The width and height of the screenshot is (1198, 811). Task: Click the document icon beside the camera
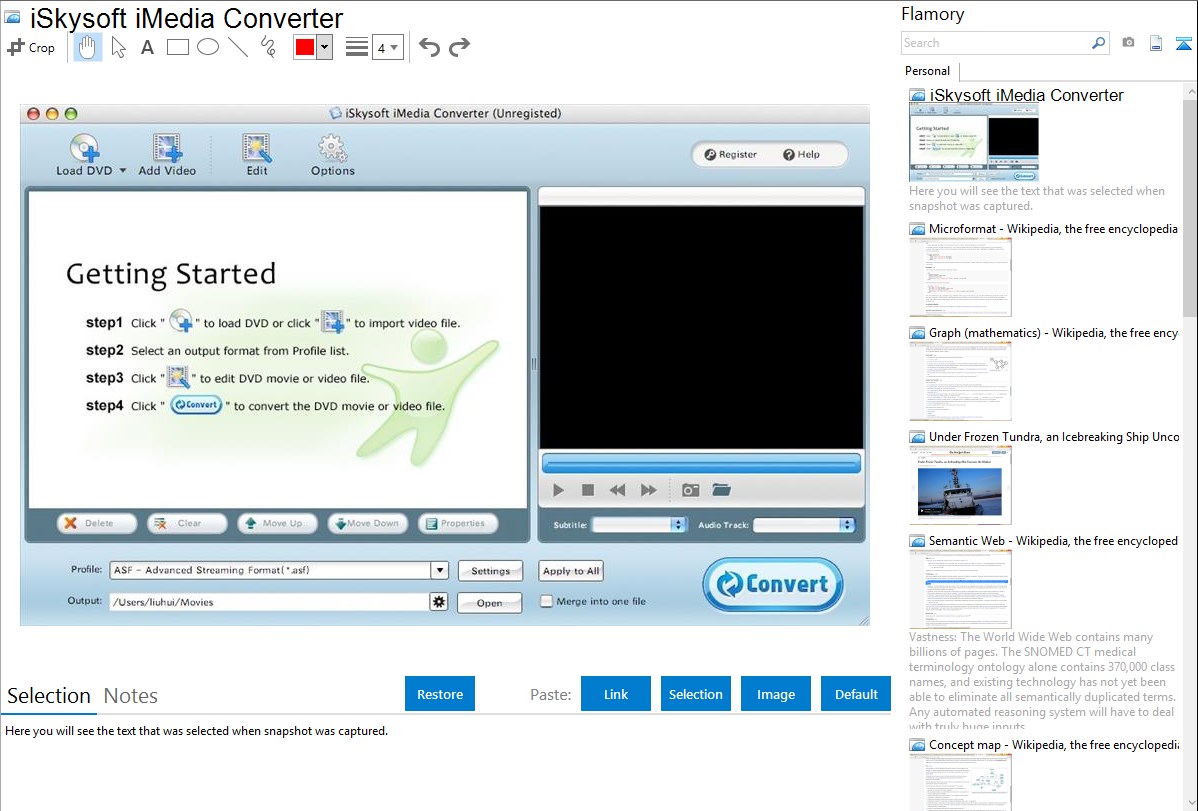coord(1156,44)
